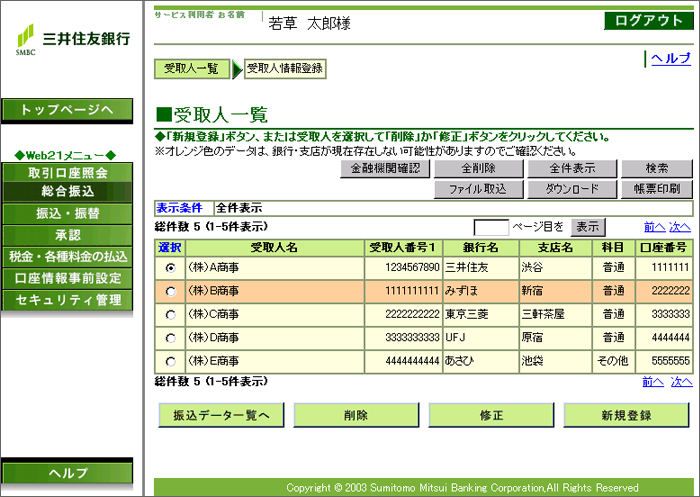
Task: Click the (株)C商事 name cell
Action: pos(275,315)
